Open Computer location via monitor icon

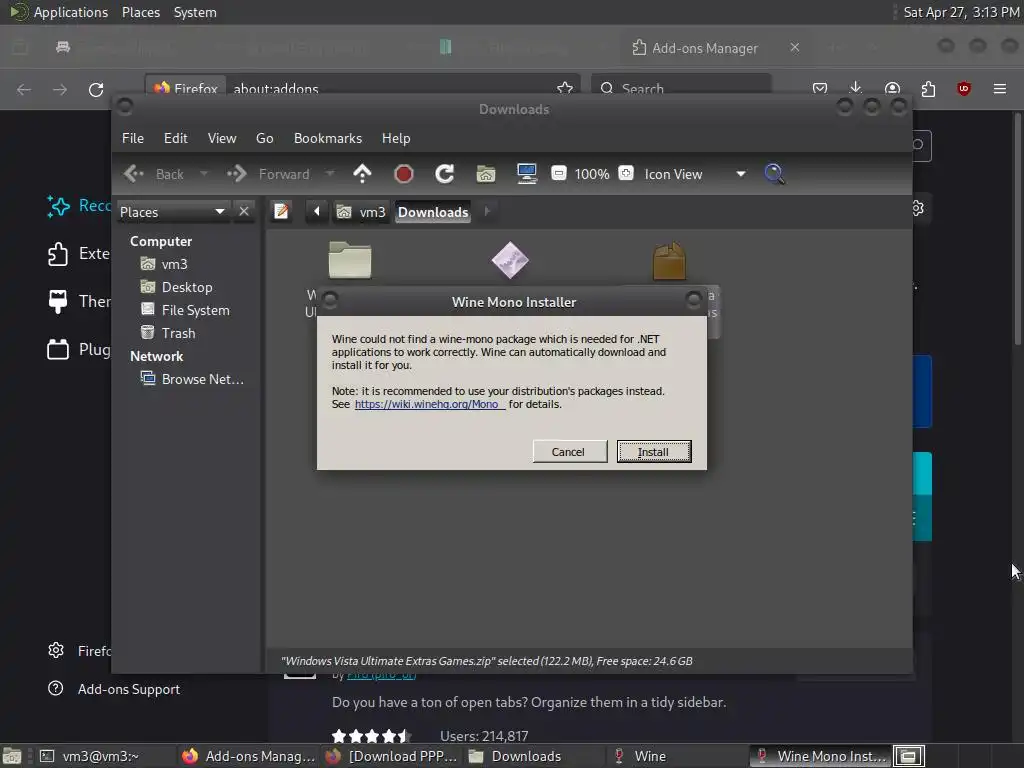point(526,174)
